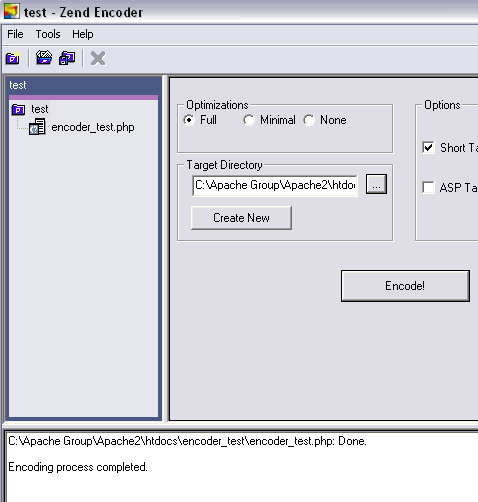Viewport: 478px width, 502px height.
Task: Click the grey X delete toolbar icon
Action: pos(98,58)
